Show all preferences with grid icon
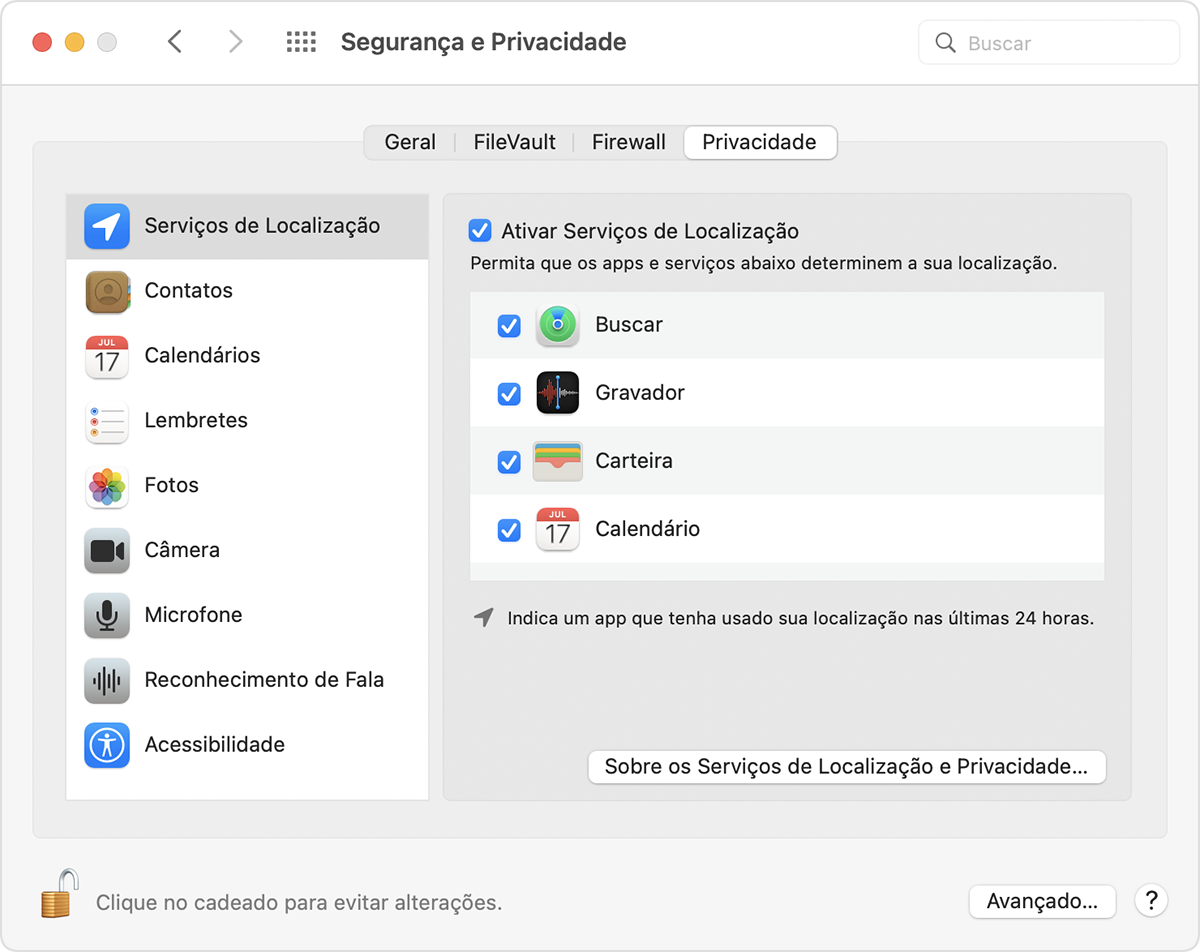The height and width of the screenshot is (952, 1200). [301, 42]
